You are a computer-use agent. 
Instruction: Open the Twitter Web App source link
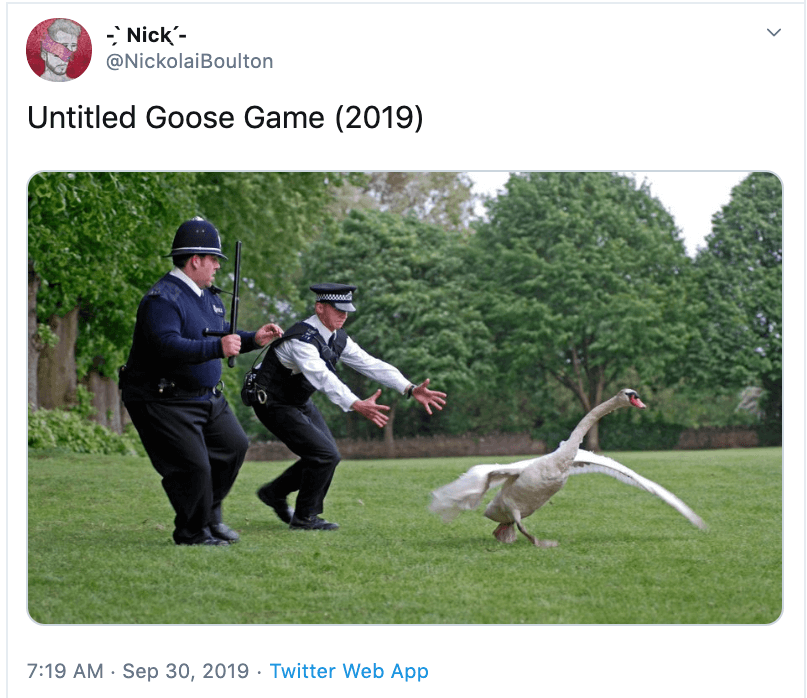pyautogui.click(x=349, y=671)
